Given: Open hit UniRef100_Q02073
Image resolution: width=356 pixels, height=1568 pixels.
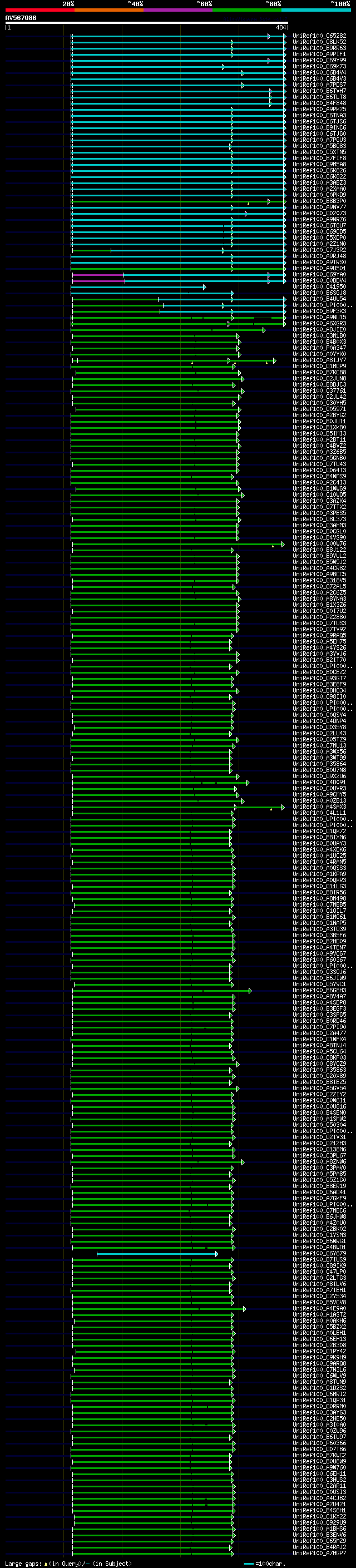Looking at the screenshot, I should (319, 213).
